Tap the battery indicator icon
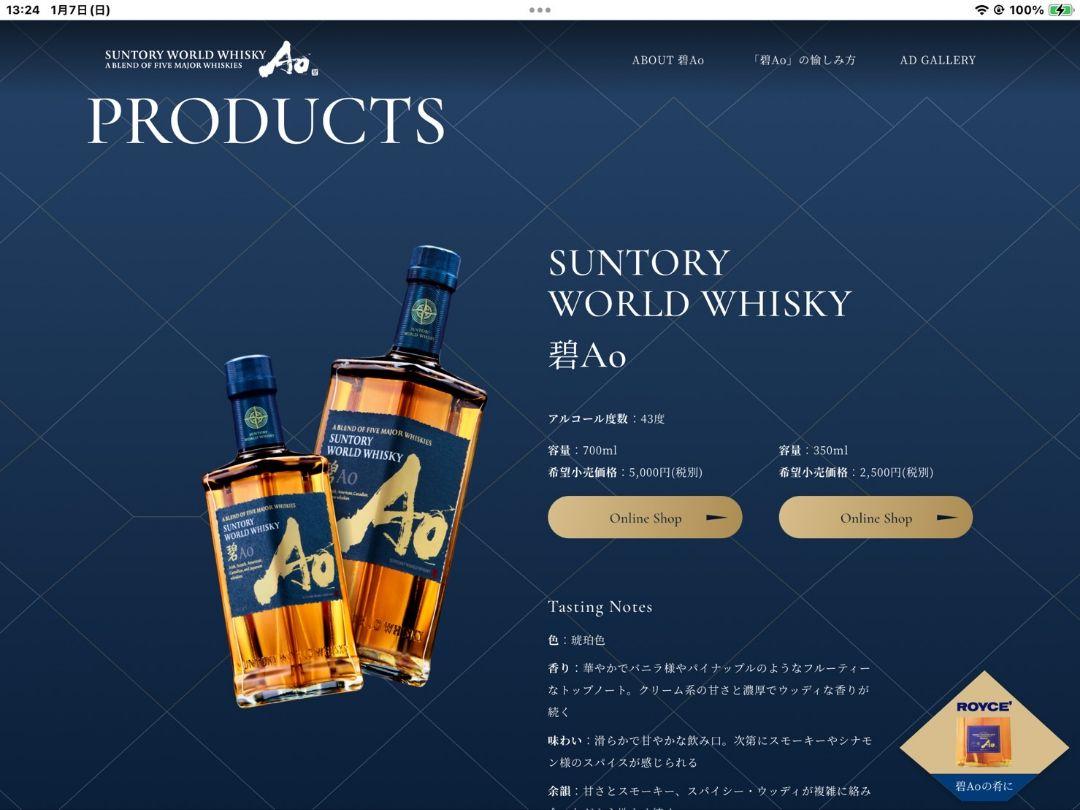This screenshot has height=810, width=1080. tap(1060, 10)
